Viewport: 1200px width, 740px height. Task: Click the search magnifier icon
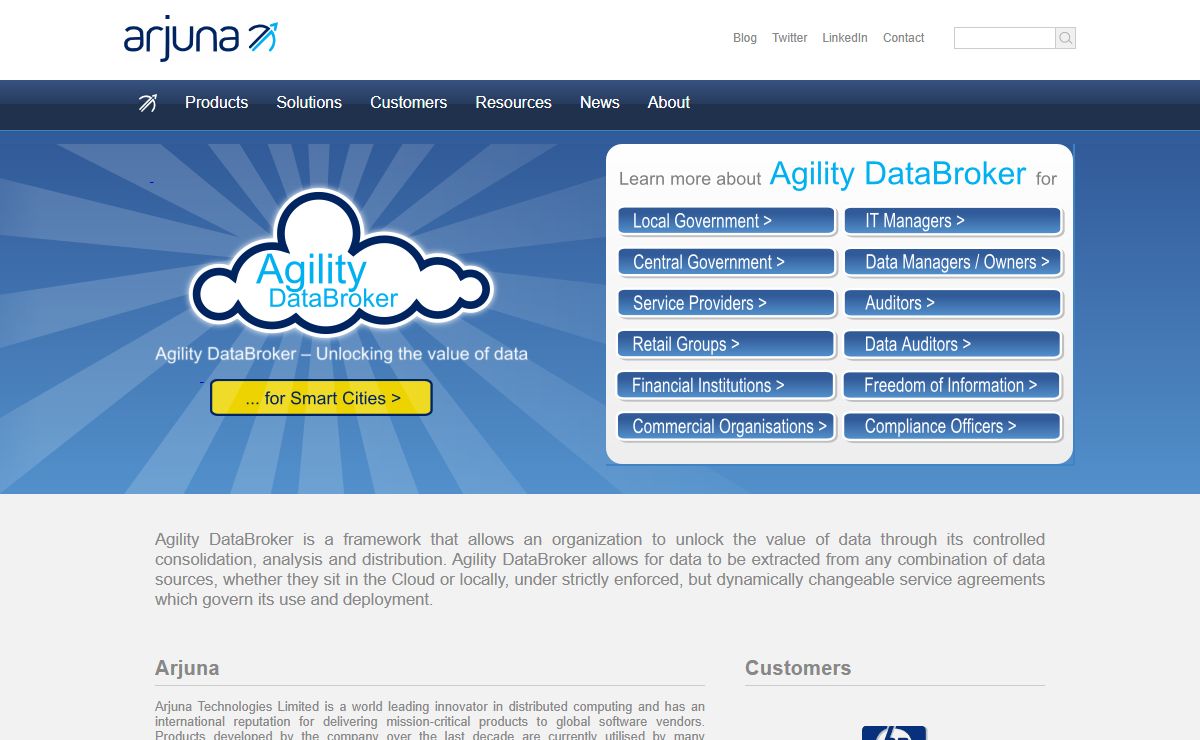[x=1066, y=38]
